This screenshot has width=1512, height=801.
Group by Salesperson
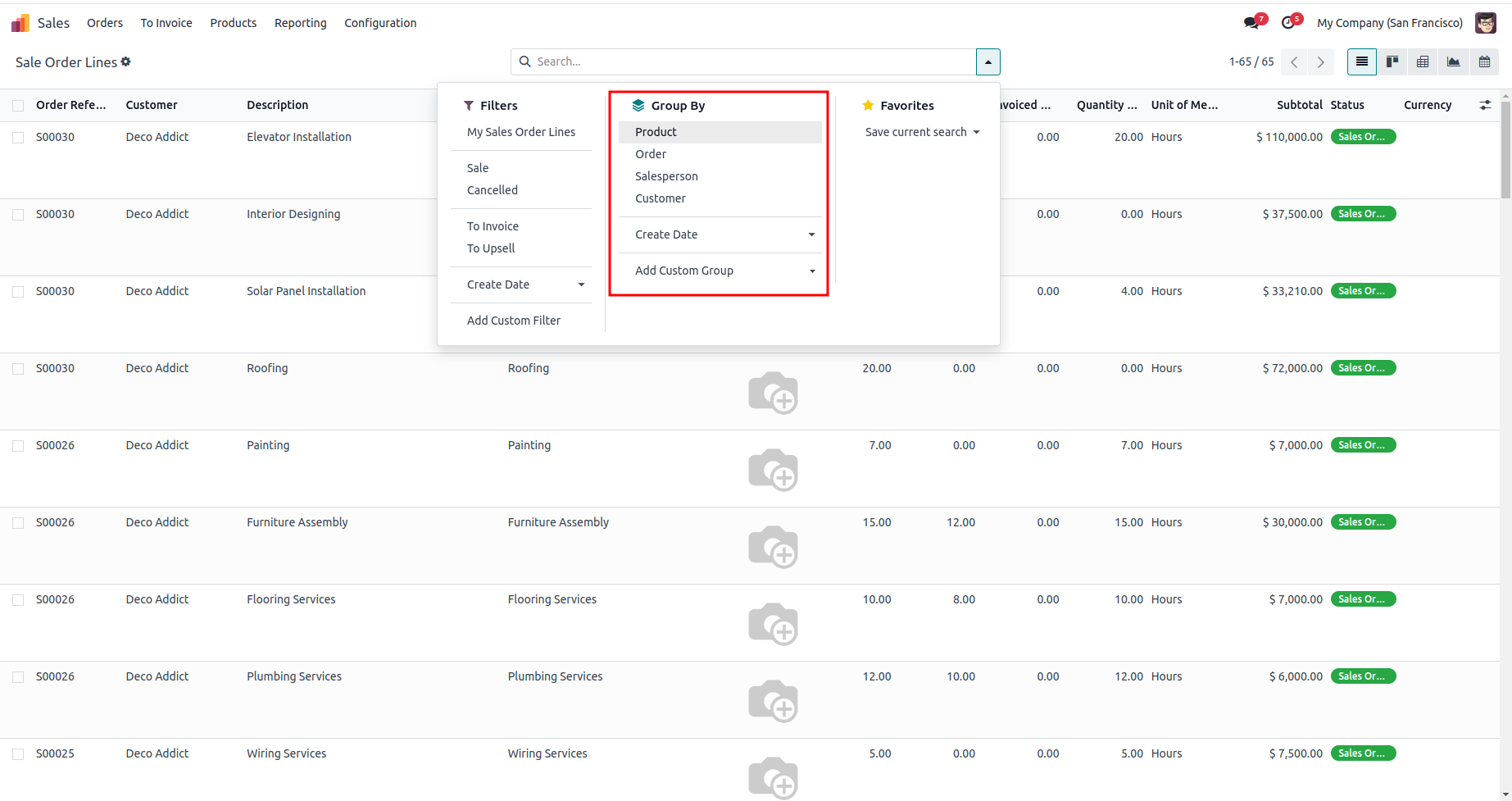point(666,176)
